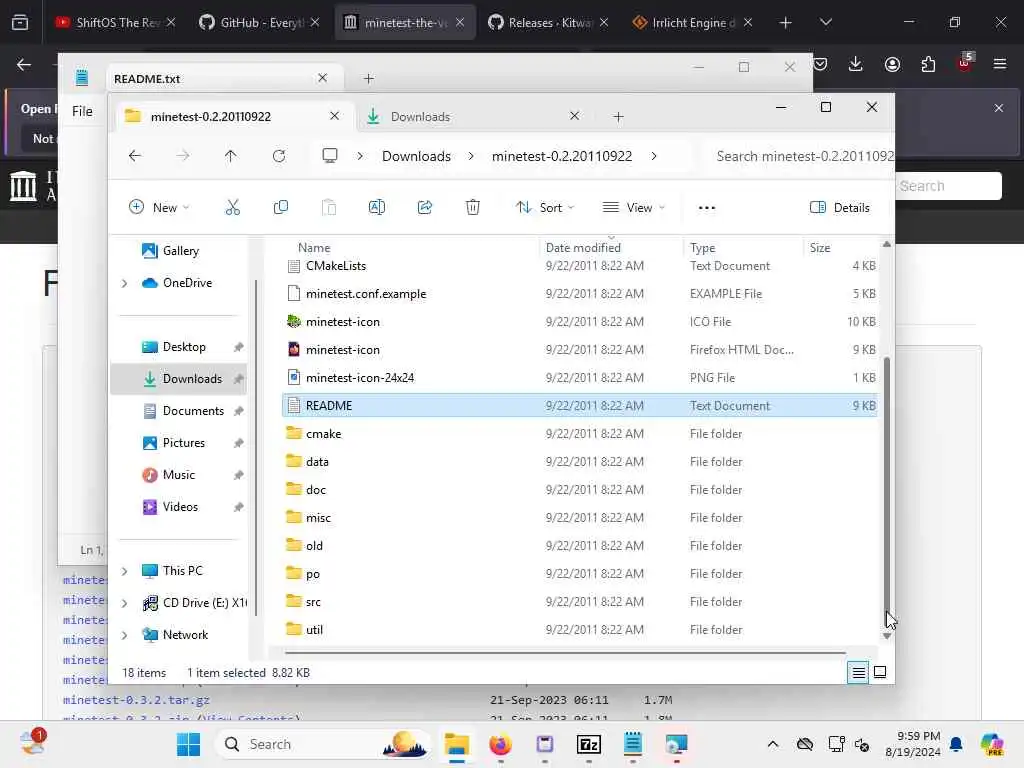Open the Sort dropdown

pos(545,208)
